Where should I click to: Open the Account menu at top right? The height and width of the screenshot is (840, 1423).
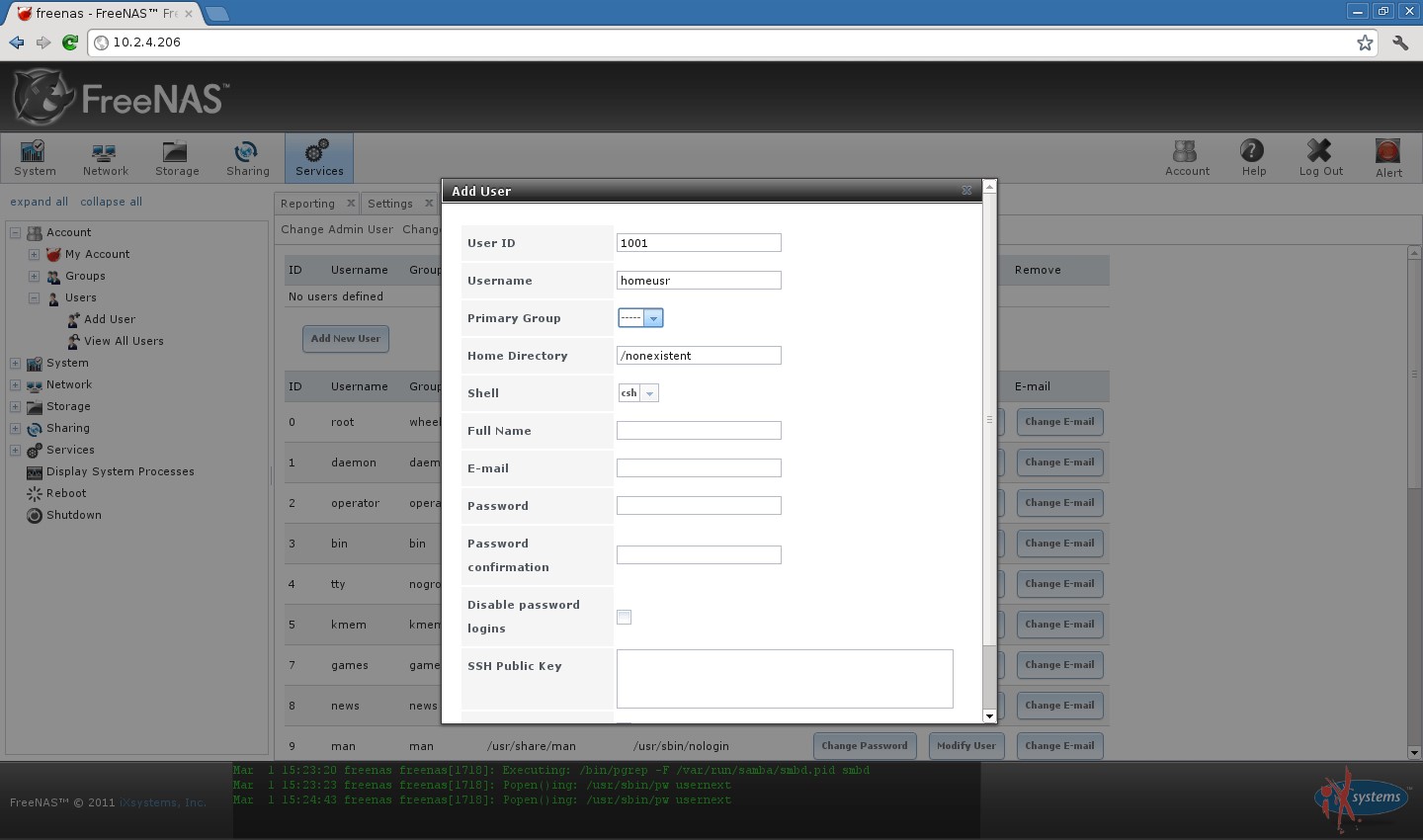tap(1186, 157)
